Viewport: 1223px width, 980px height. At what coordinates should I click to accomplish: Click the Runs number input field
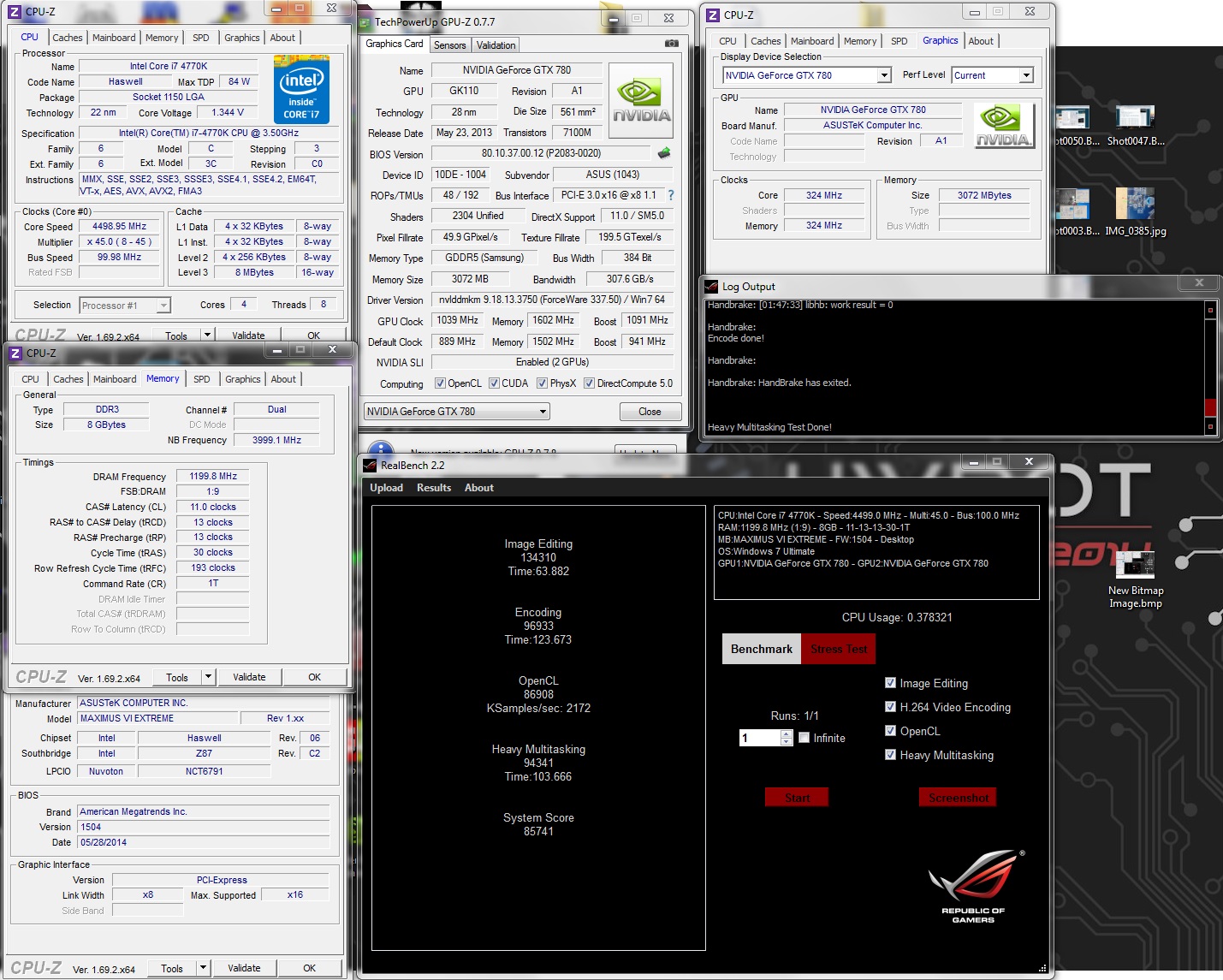[x=760, y=738]
